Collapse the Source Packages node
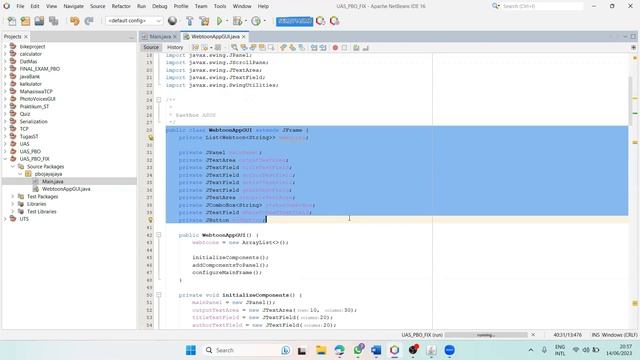The width and height of the screenshot is (640, 360). 13,167
